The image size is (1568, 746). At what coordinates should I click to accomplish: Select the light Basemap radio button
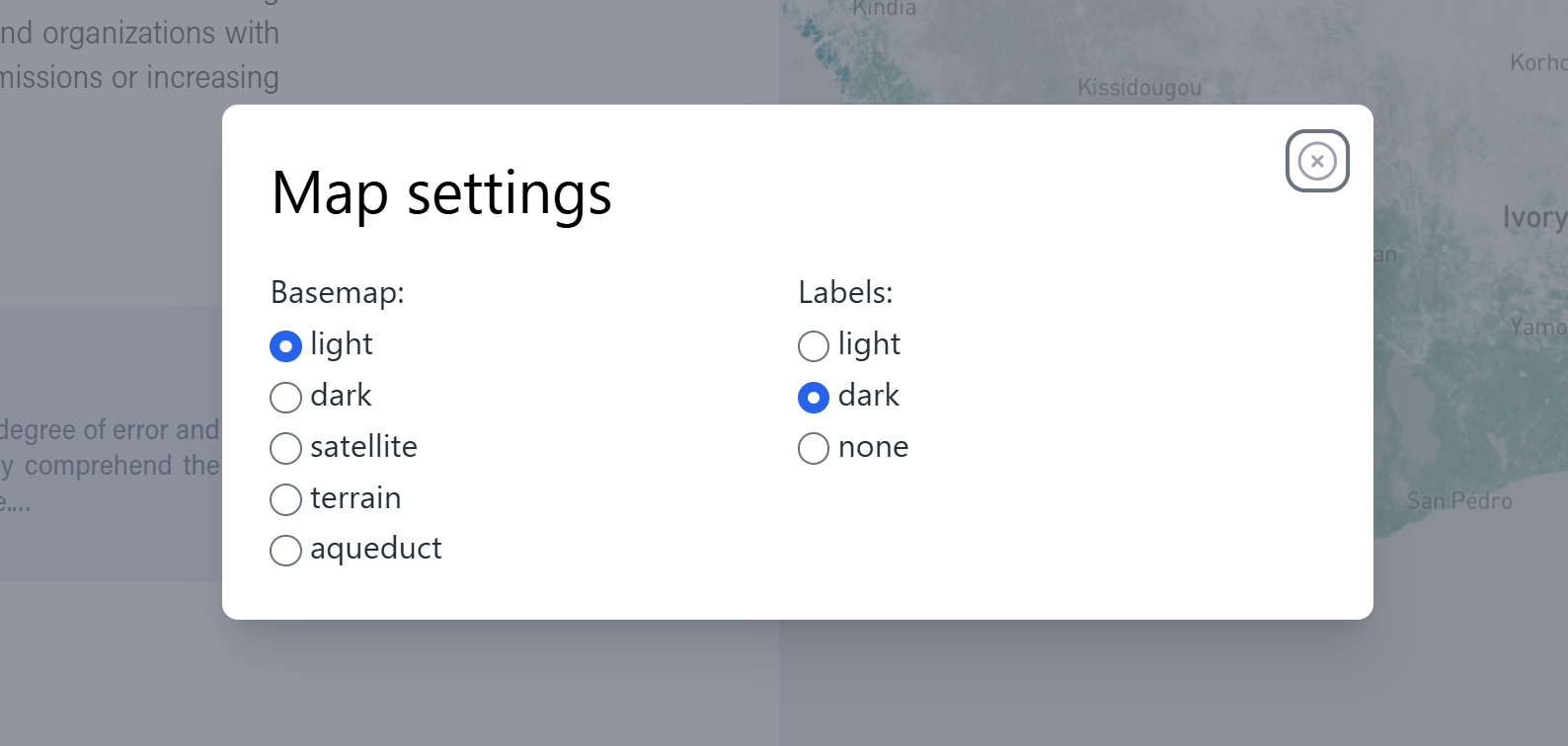coord(285,346)
